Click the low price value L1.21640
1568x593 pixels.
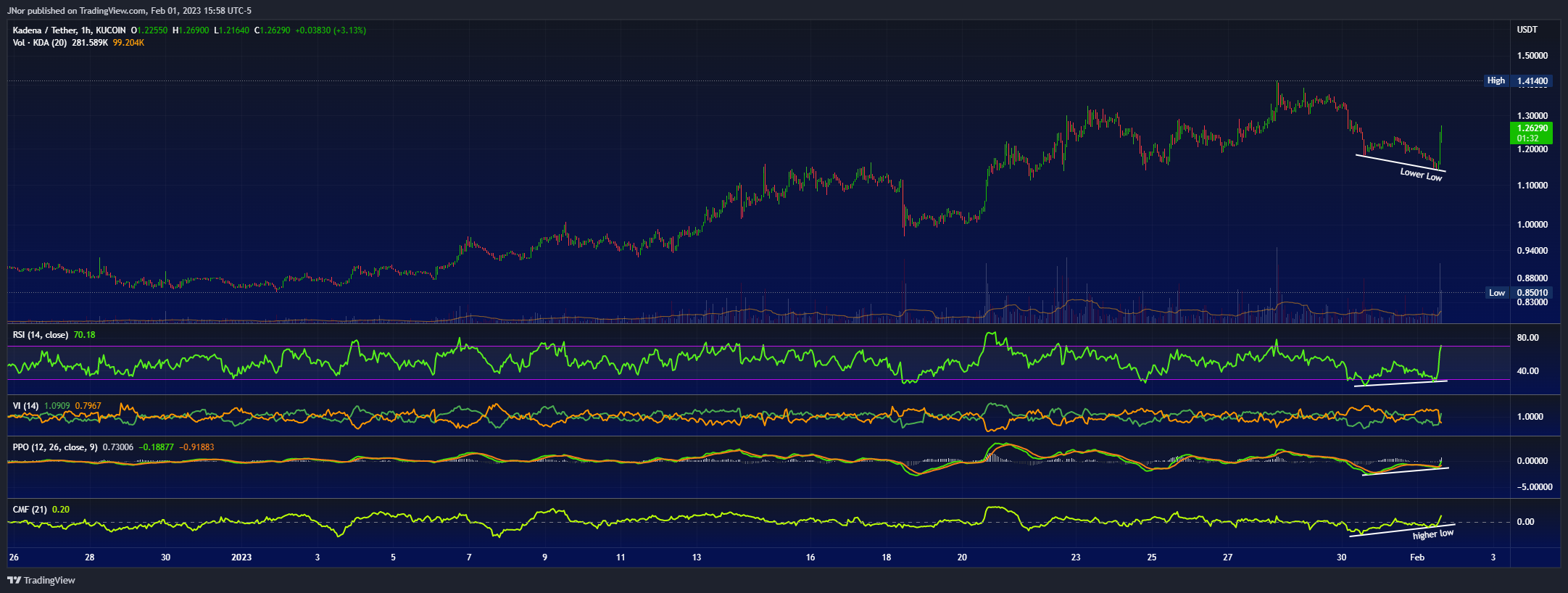(231, 30)
